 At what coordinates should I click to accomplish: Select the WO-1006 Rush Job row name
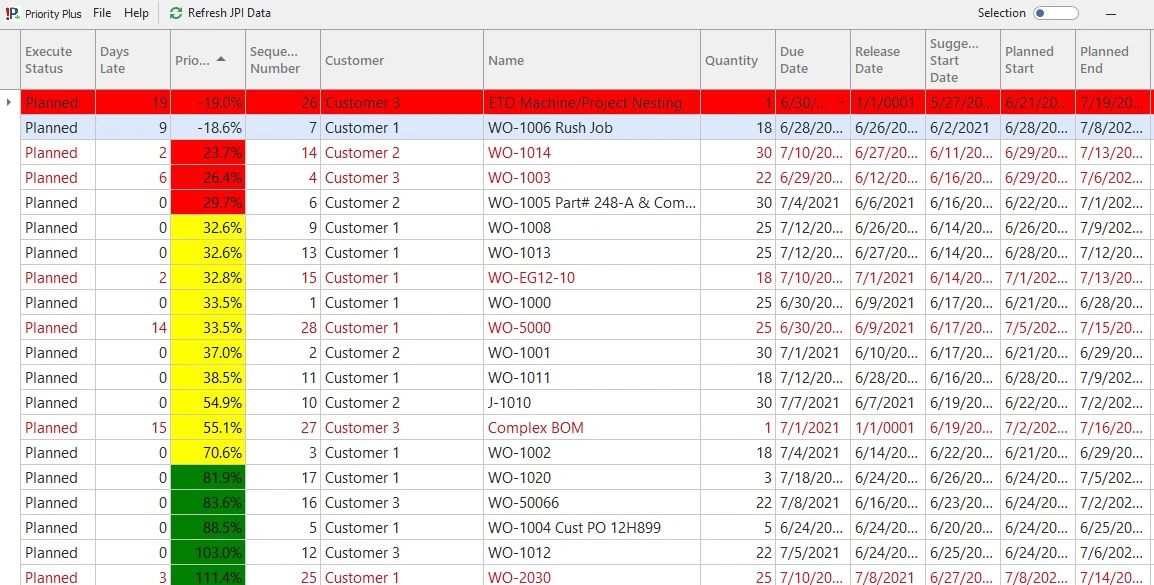coord(550,128)
